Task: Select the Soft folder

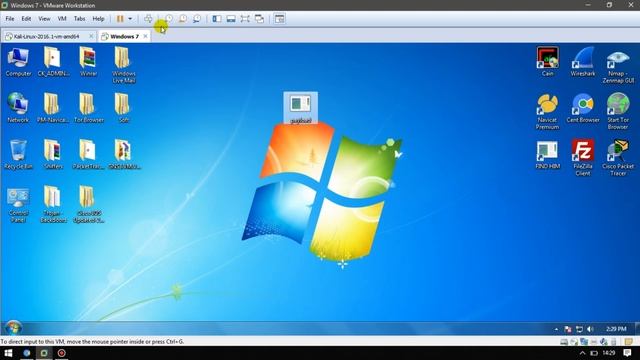Action: pos(123,108)
